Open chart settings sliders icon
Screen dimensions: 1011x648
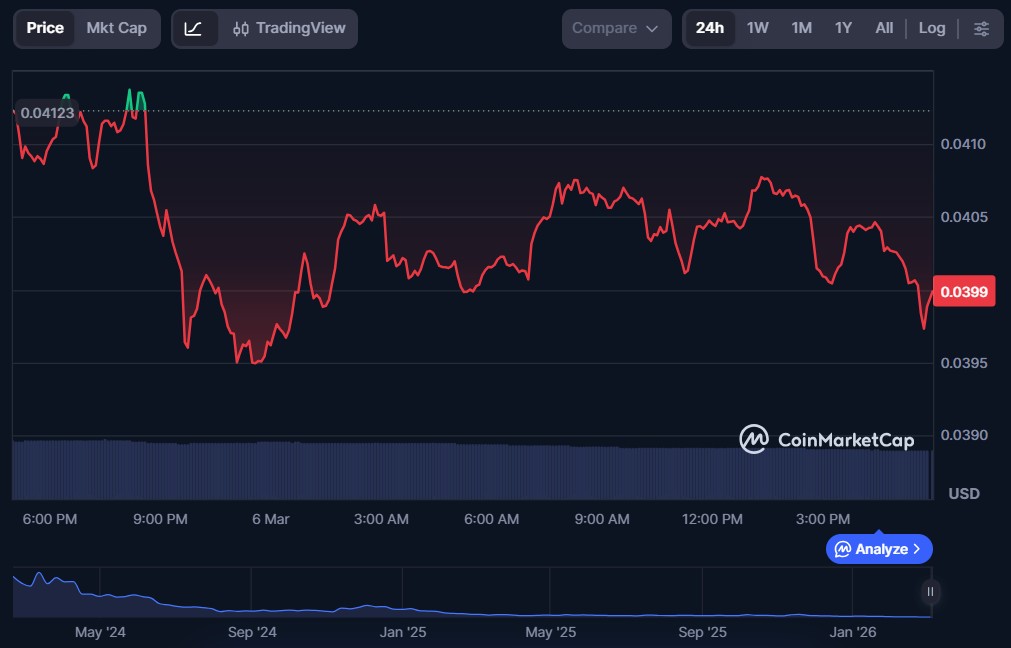[981, 29]
